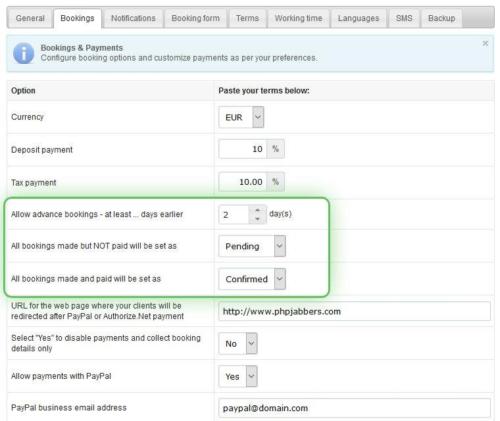Click 'All bookings made but NOT paid' label
Image resolution: width=500 pixels, height=421 pixels.
tap(94, 246)
